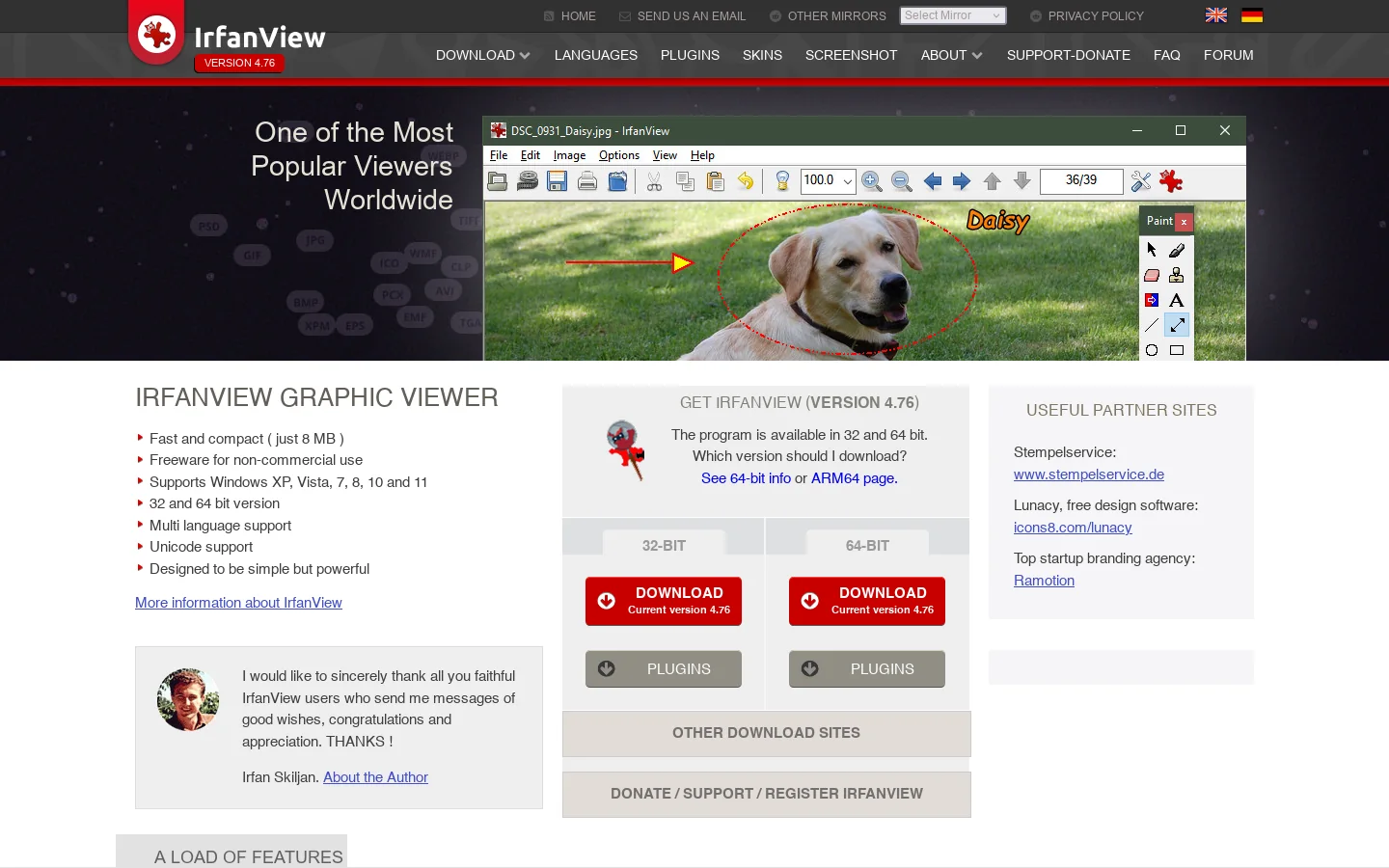Click the Zoom in magnifier icon
The image size is (1389, 868).
pyautogui.click(x=872, y=181)
